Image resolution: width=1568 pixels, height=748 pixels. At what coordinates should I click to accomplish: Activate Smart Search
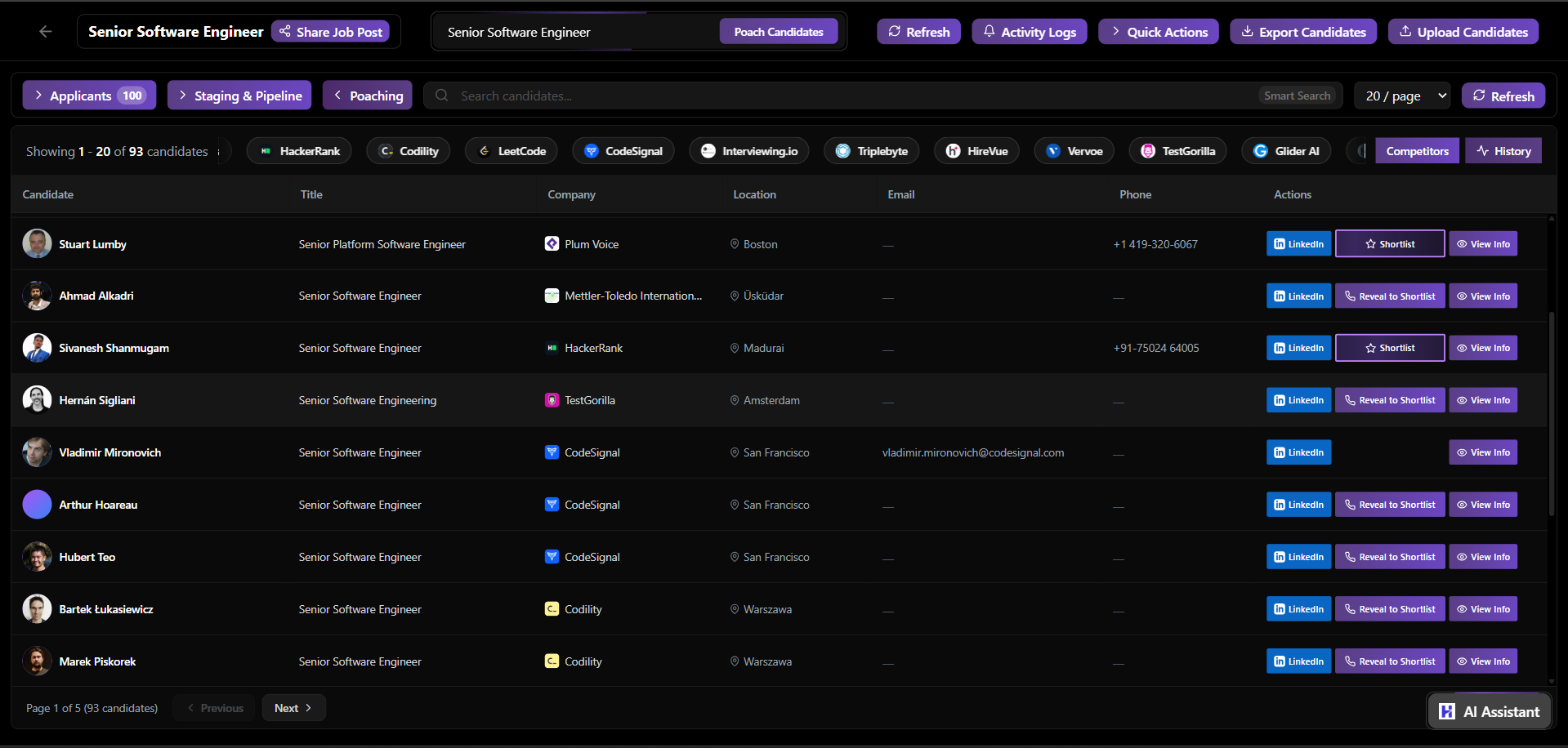tap(1297, 96)
